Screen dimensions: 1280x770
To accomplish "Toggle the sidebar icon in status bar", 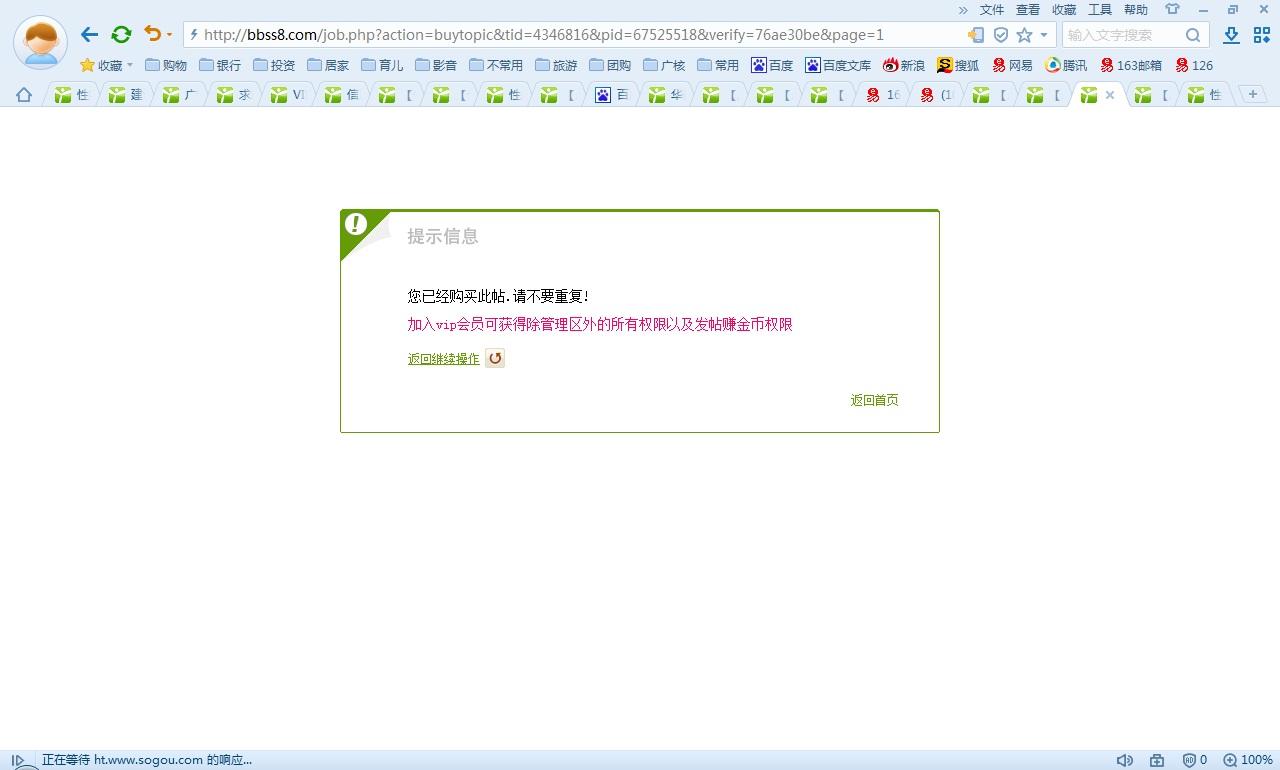I will (x=18, y=760).
